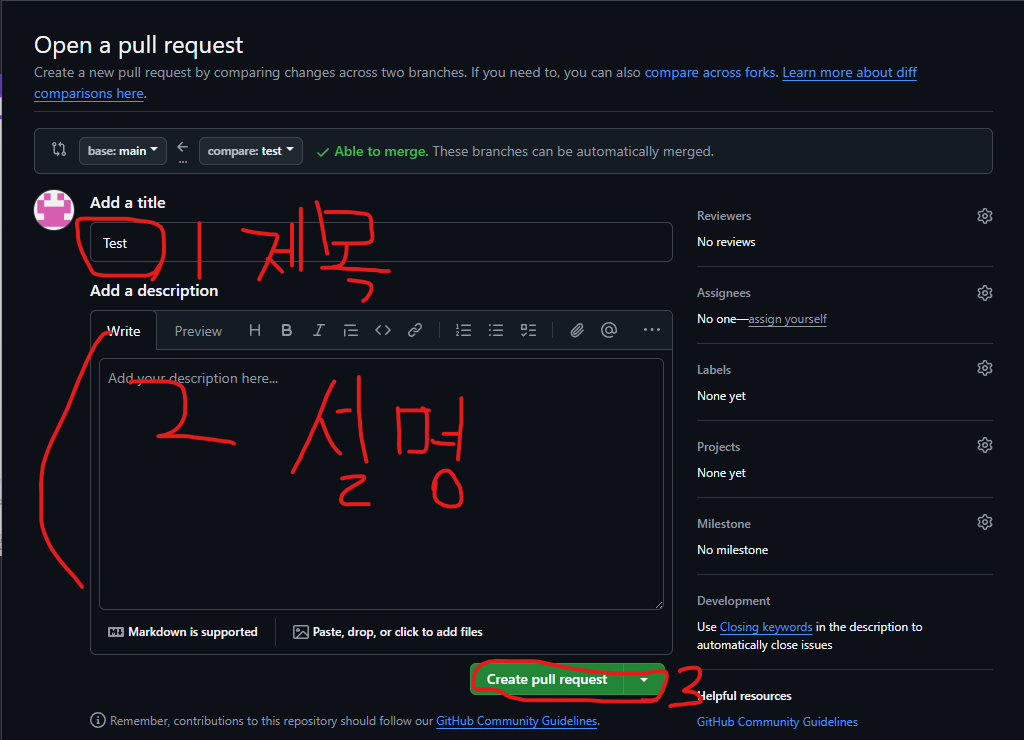Click the compare branches swap icon
This screenshot has width=1024, height=740.
pos(59,150)
